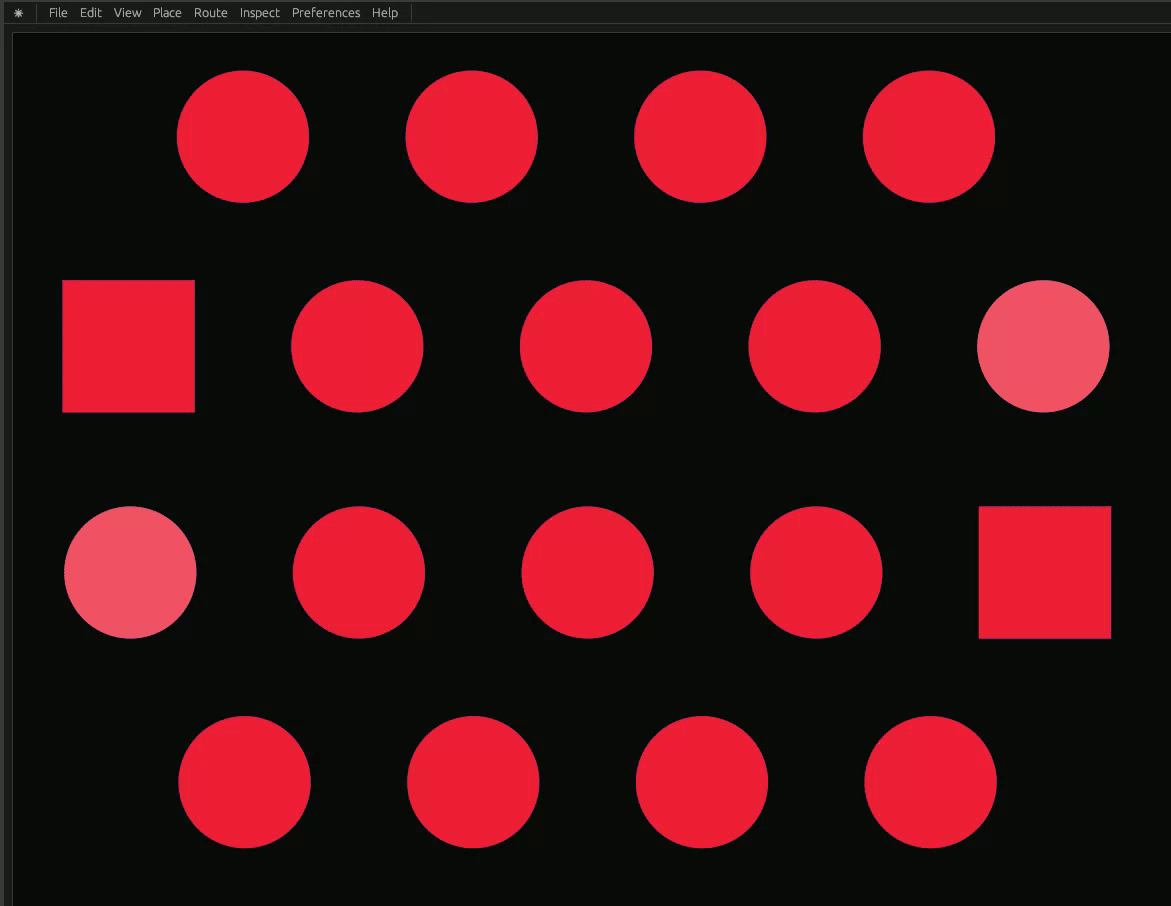
Task: Select the circle right of the second-row square
Action: (x=357, y=346)
